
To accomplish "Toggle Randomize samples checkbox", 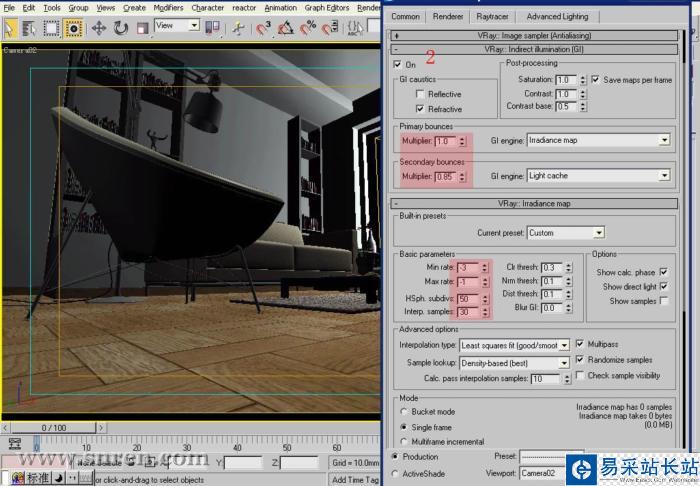I will point(579,359).
